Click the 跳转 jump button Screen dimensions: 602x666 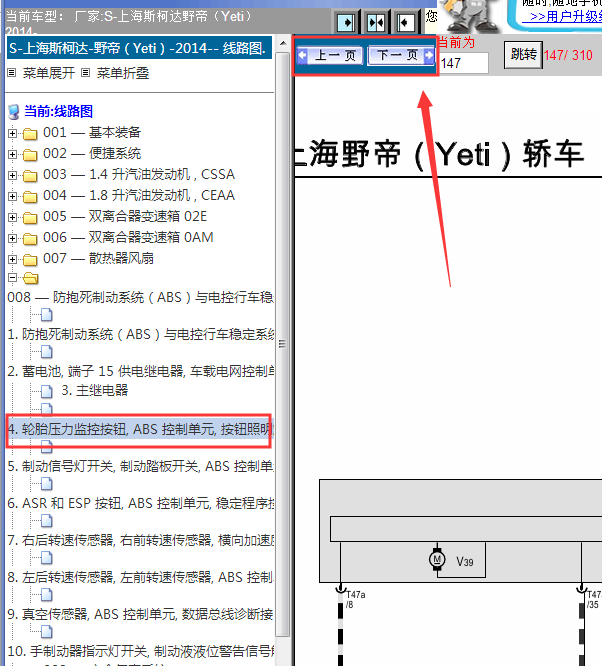[x=523, y=54]
